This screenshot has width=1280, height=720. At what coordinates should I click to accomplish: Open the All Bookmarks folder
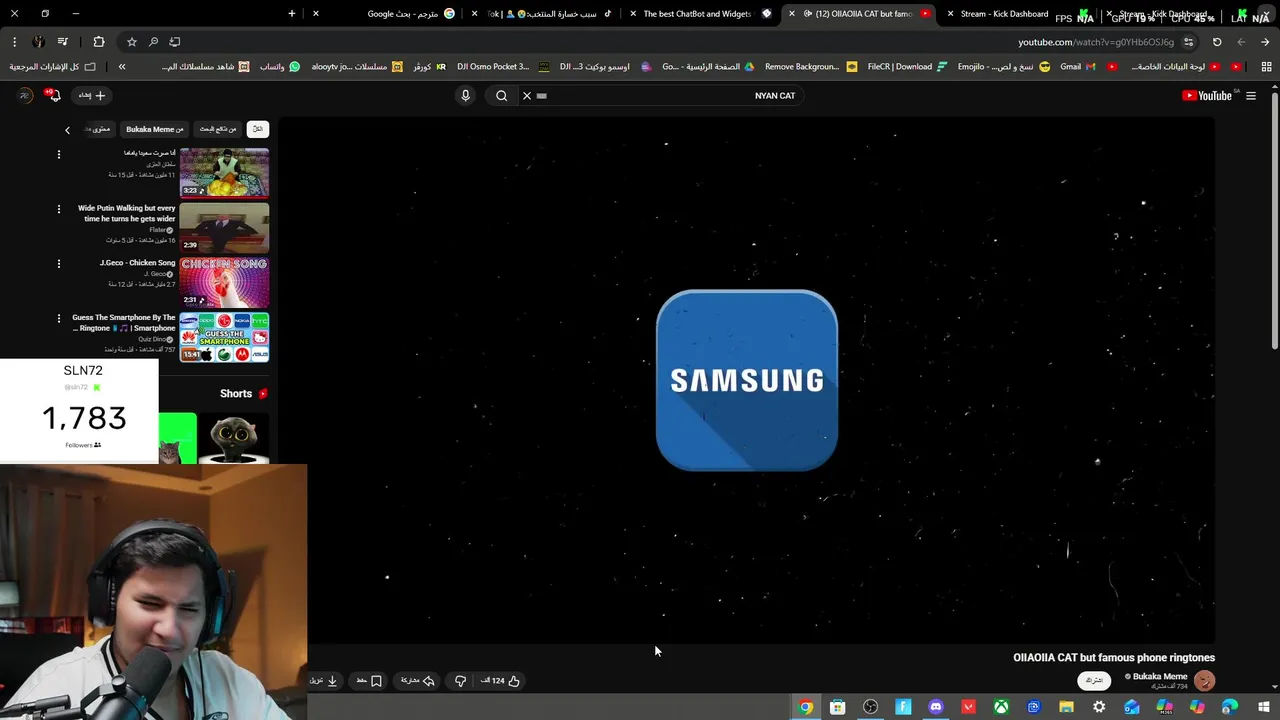point(53,67)
